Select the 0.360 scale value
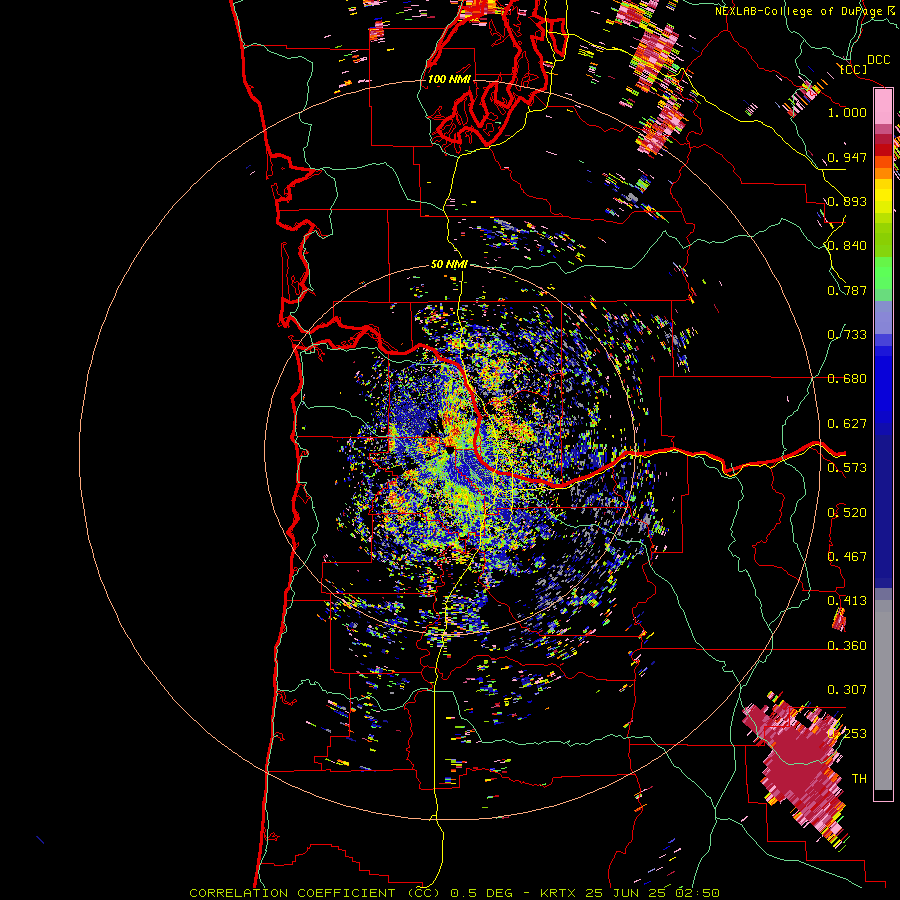 847,646
